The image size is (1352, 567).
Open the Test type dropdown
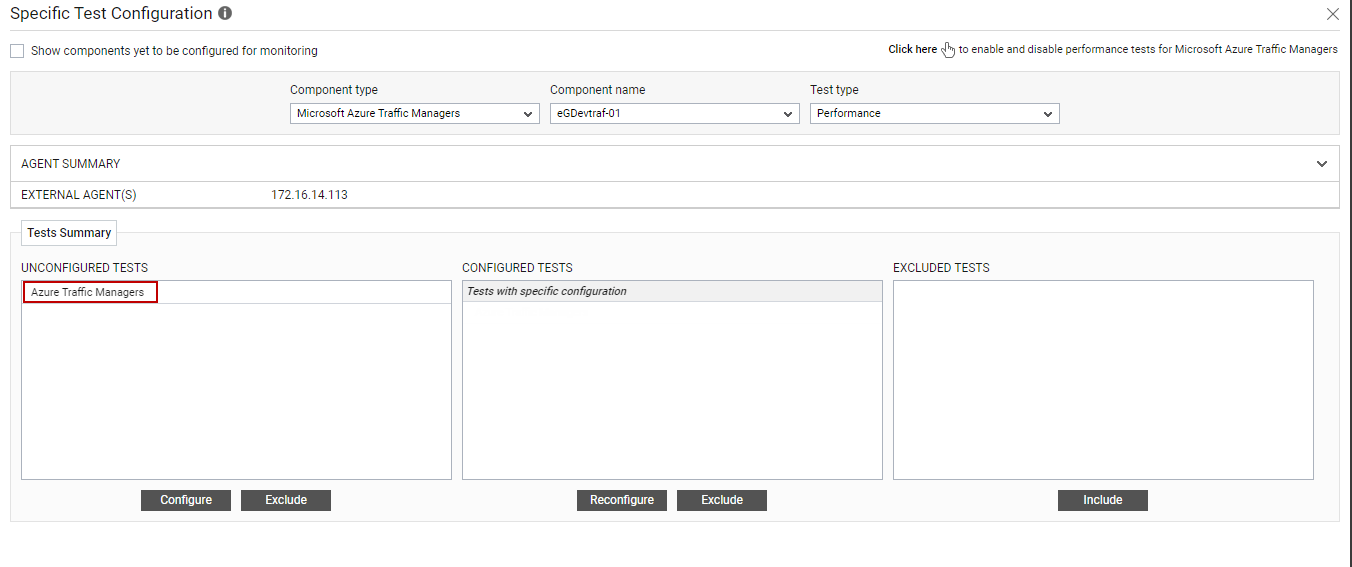click(x=935, y=113)
